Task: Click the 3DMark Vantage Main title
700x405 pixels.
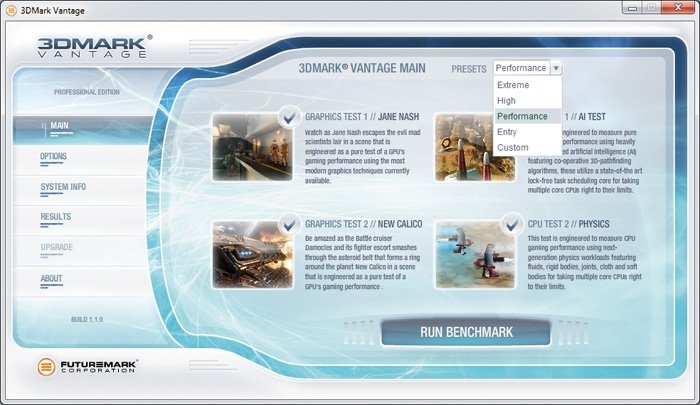Action: (362, 68)
